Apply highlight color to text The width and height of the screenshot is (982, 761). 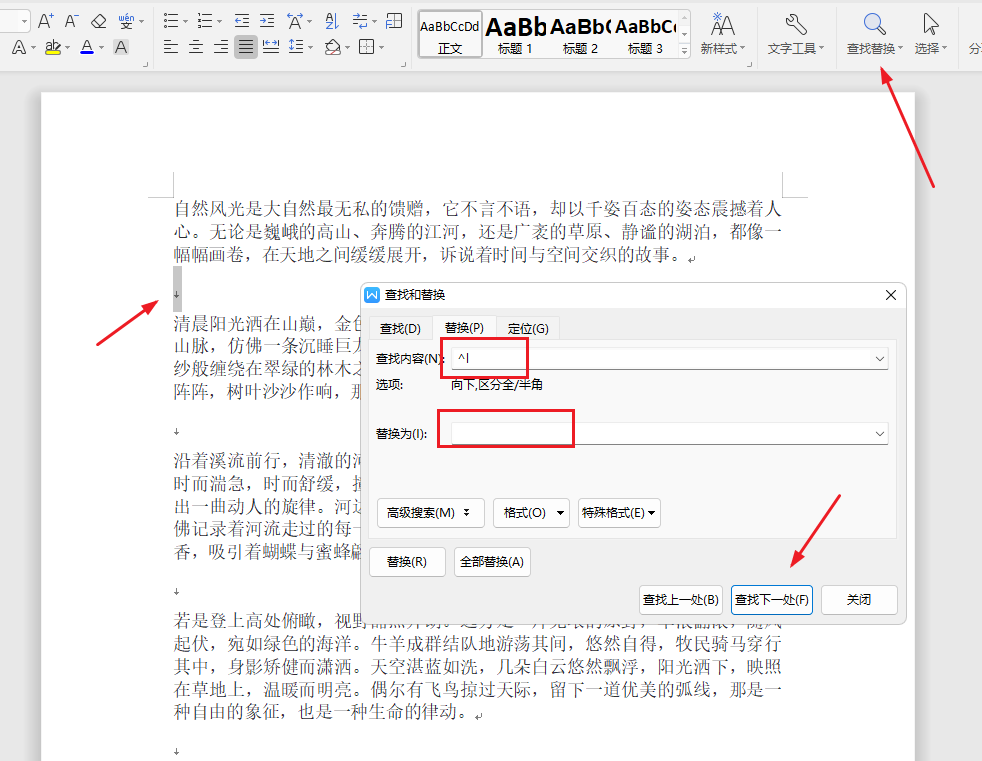52,46
